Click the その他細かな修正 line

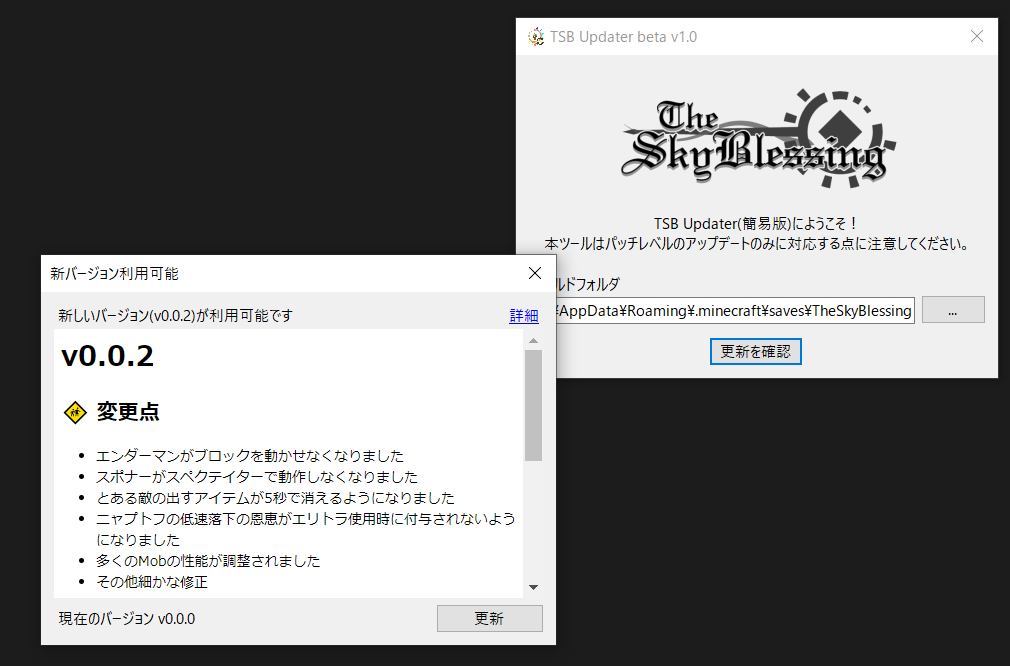(x=152, y=582)
